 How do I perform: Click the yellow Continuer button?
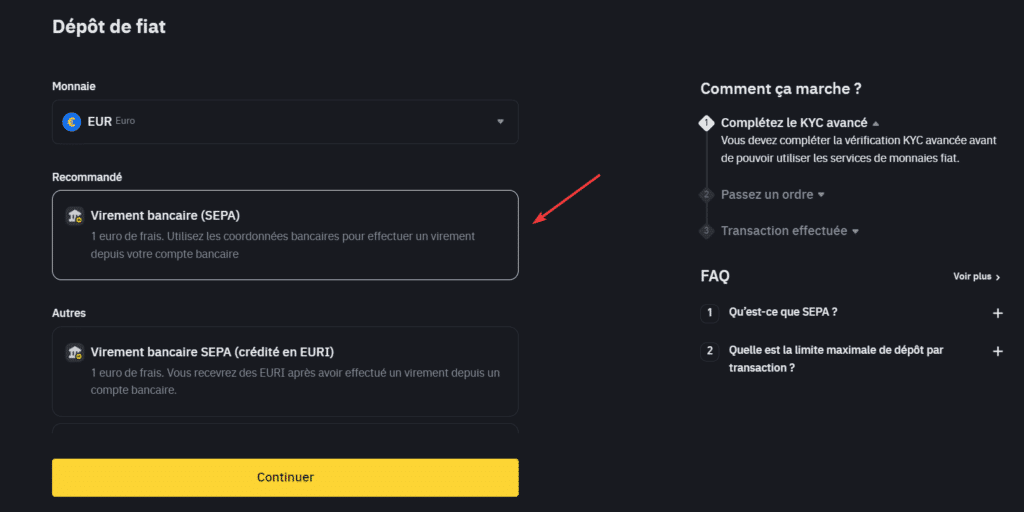tap(285, 477)
